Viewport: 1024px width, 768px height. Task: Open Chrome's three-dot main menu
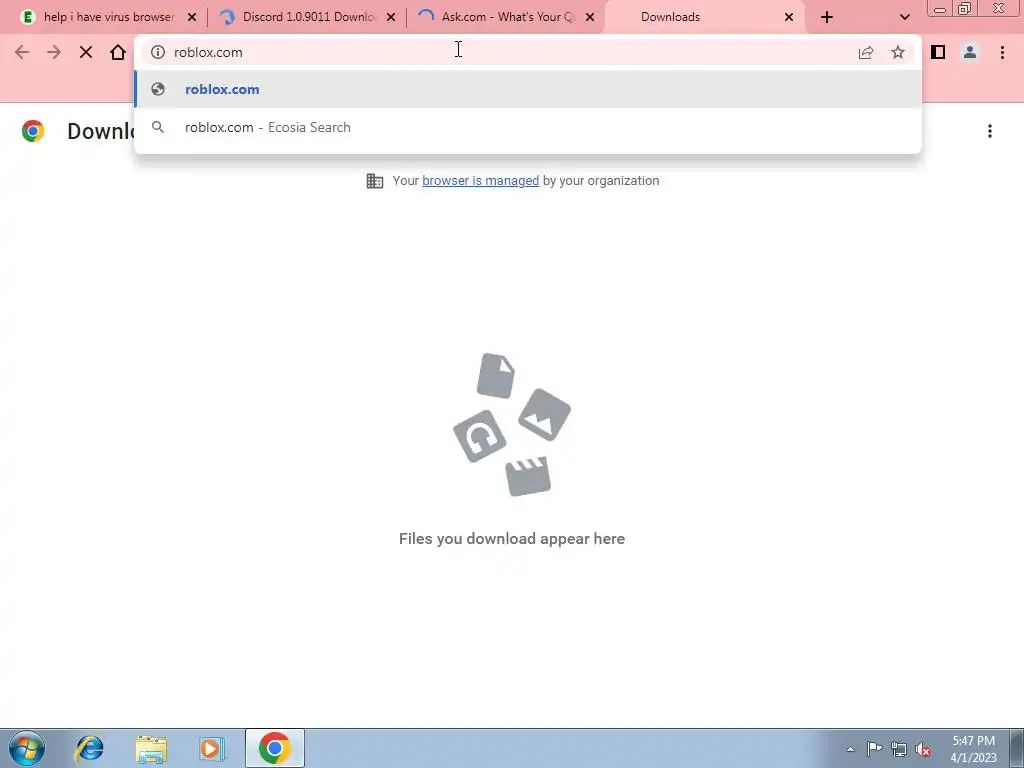point(1002,52)
